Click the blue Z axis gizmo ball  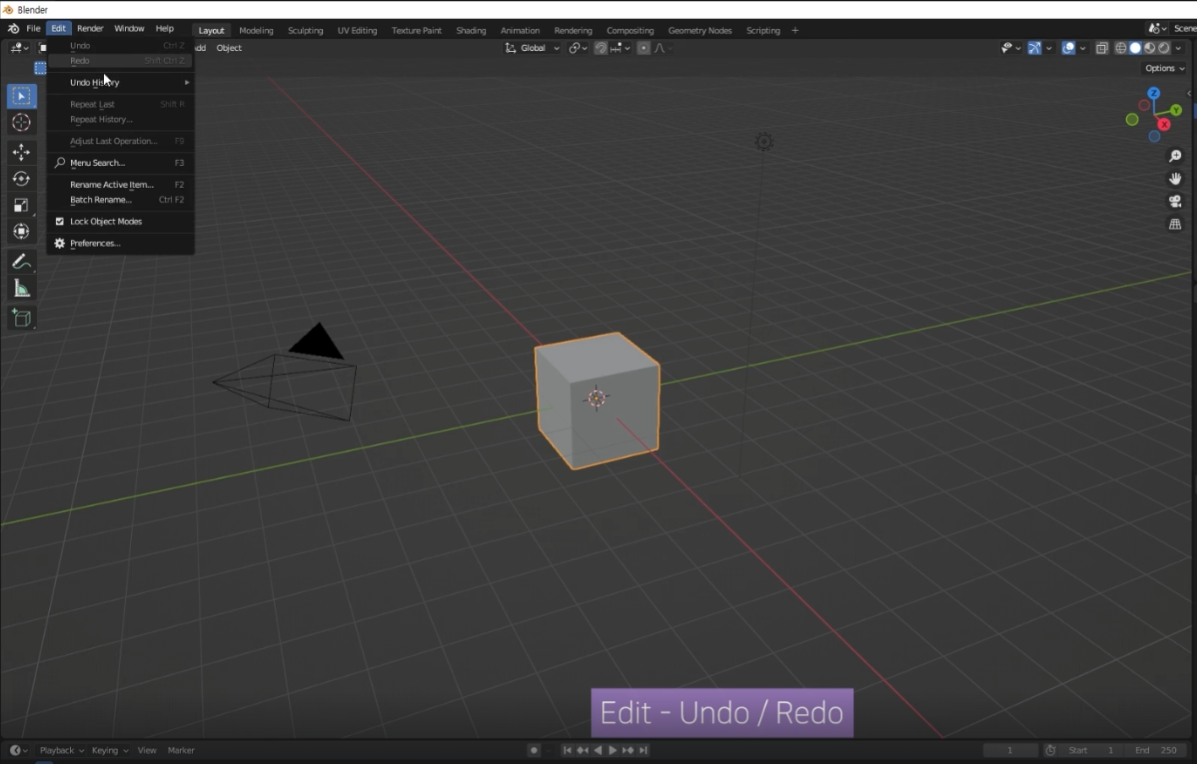[1153, 93]
